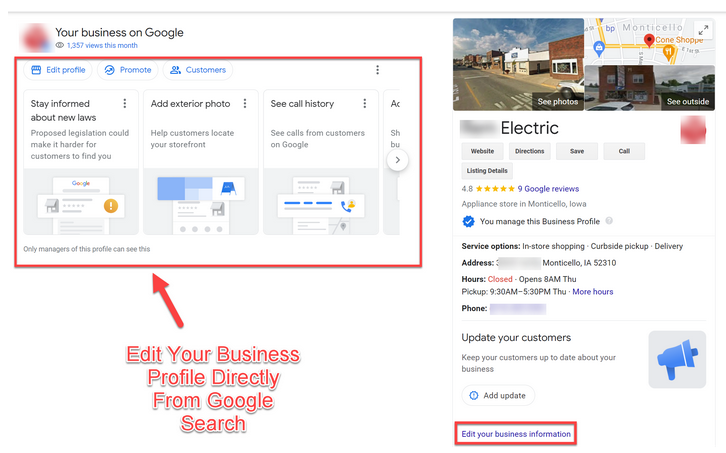Click the blue verified badge icon
Viewport: 726px width, 453px height.
(469, 221)
